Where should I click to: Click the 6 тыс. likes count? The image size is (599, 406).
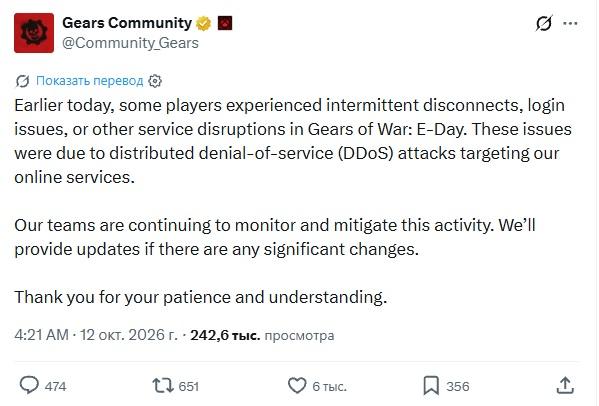pyautogui.click(x=329, y=387)
